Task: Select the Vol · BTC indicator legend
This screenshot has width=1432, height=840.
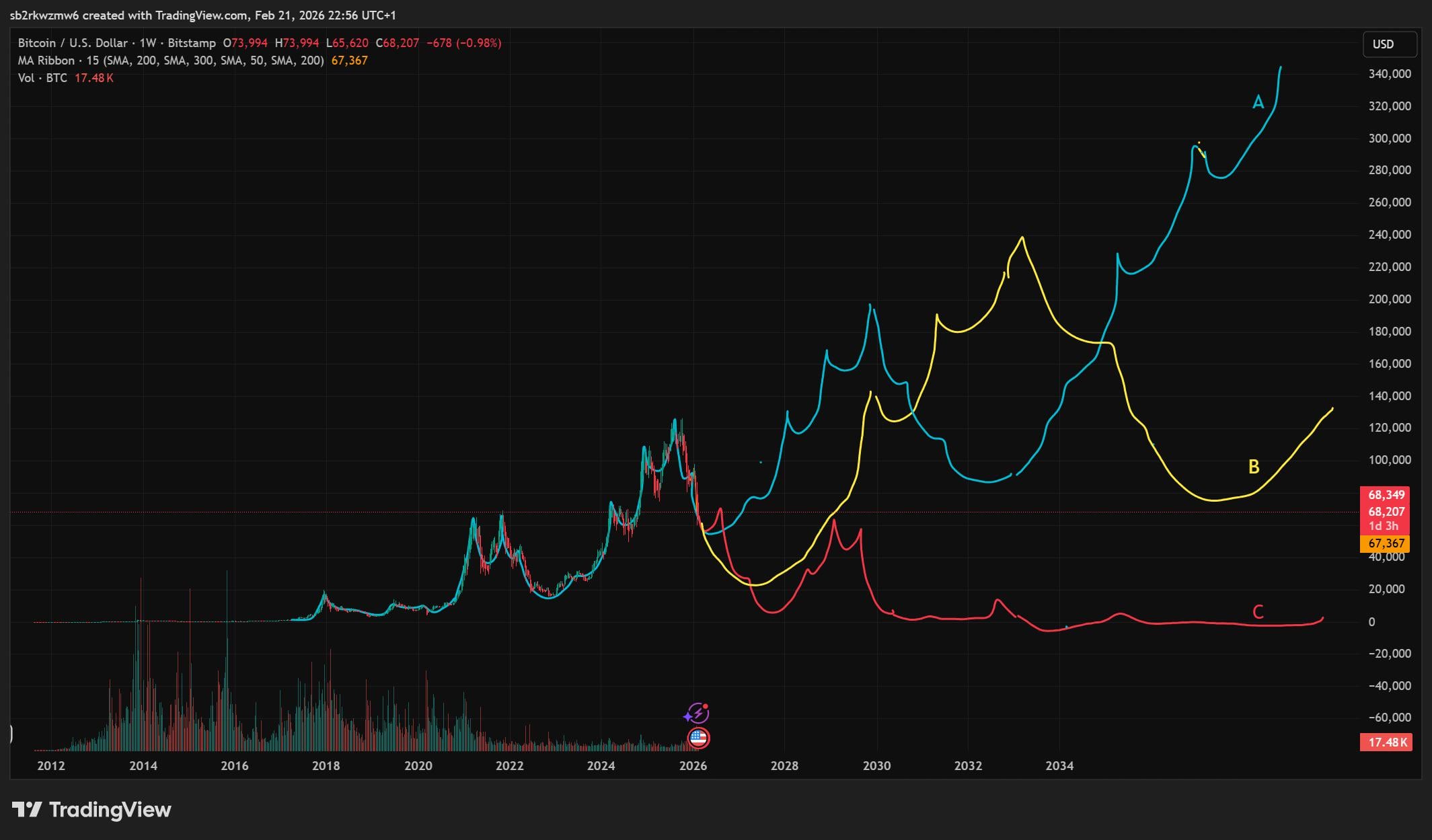Action: click(x=42, y=78)
